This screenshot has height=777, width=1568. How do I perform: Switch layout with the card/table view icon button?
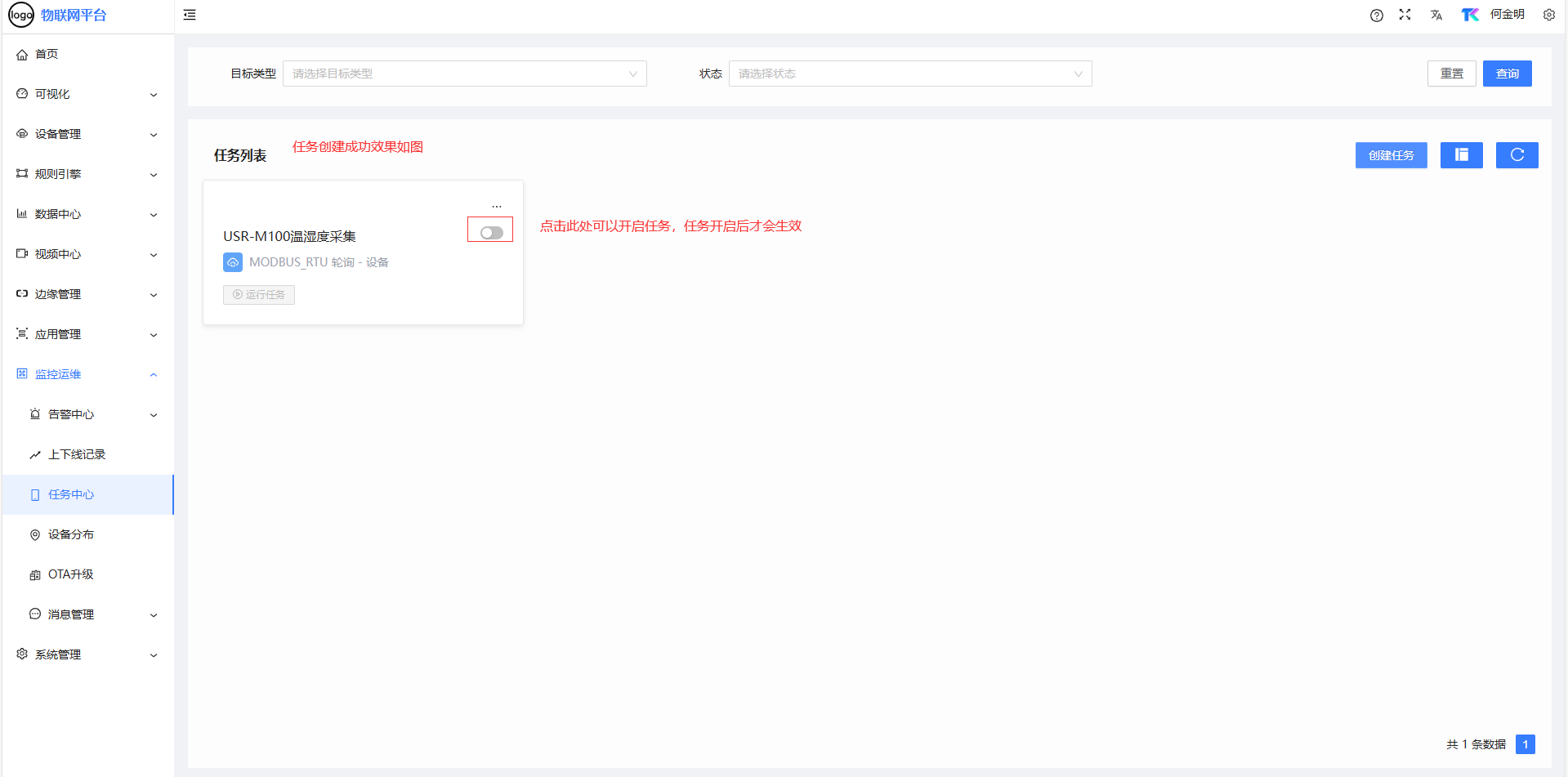point(1461,155)
